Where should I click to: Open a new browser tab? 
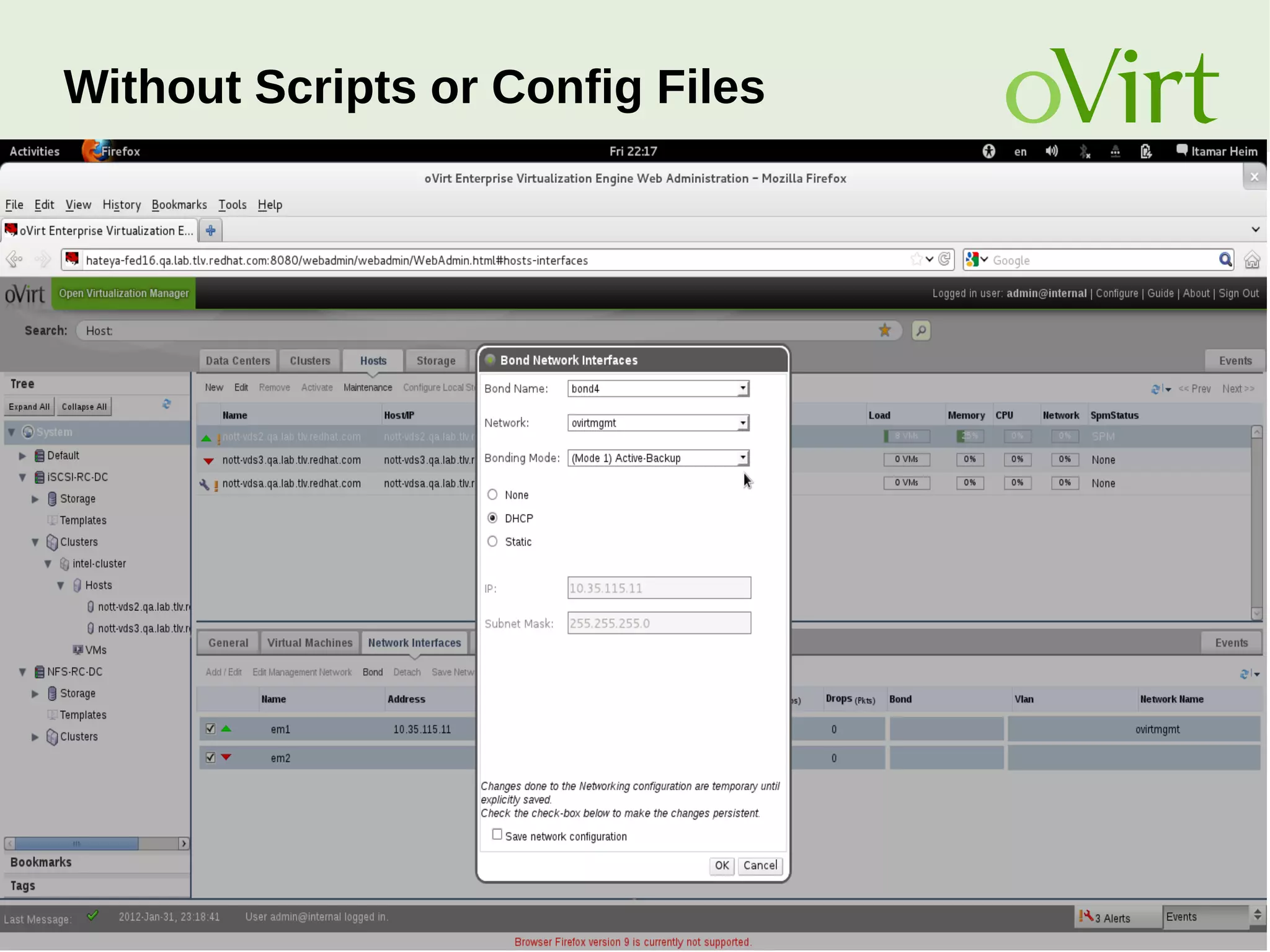[x=211, y=231]
